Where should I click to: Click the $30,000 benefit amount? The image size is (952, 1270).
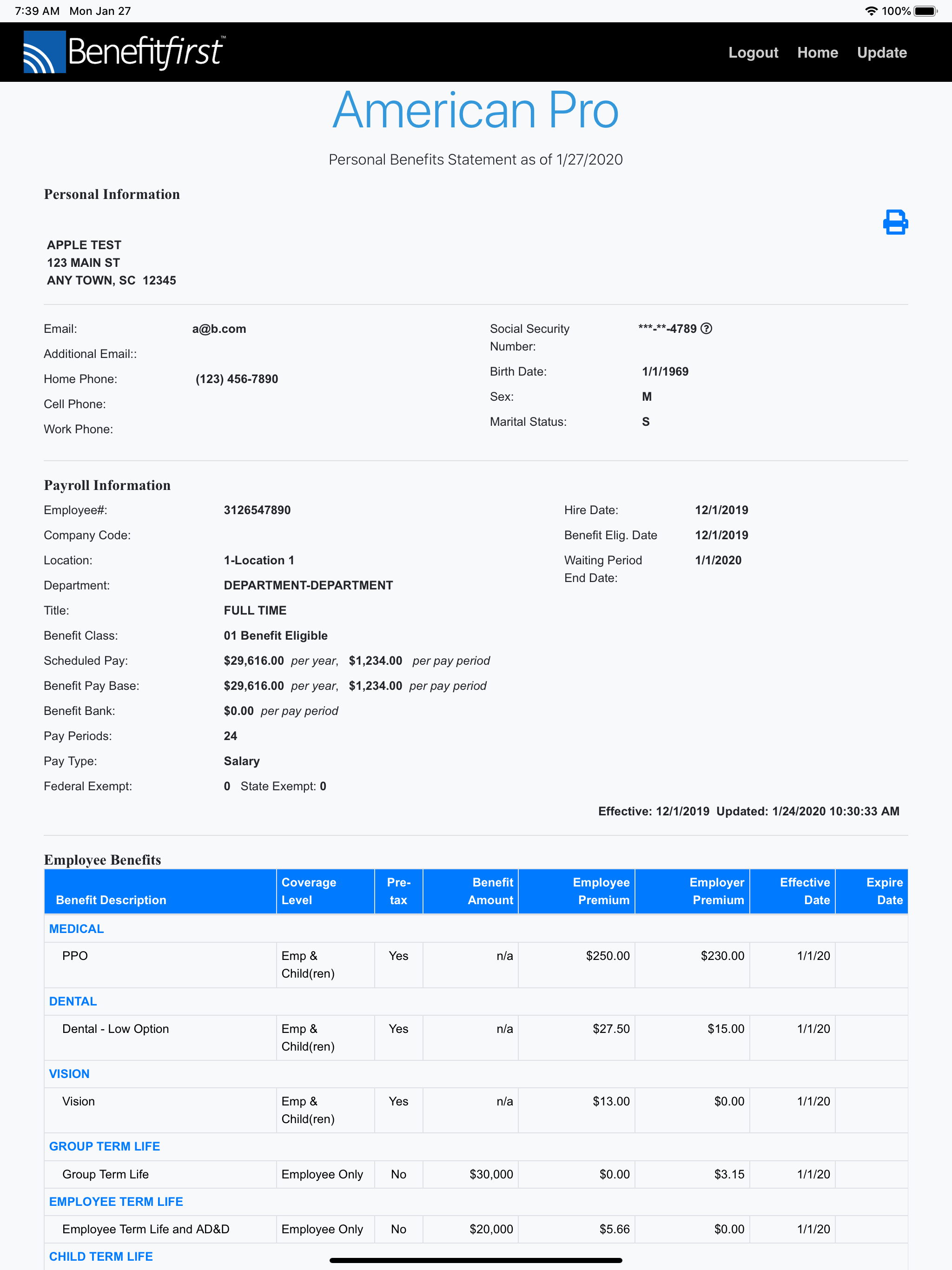tap(491, 1174)
